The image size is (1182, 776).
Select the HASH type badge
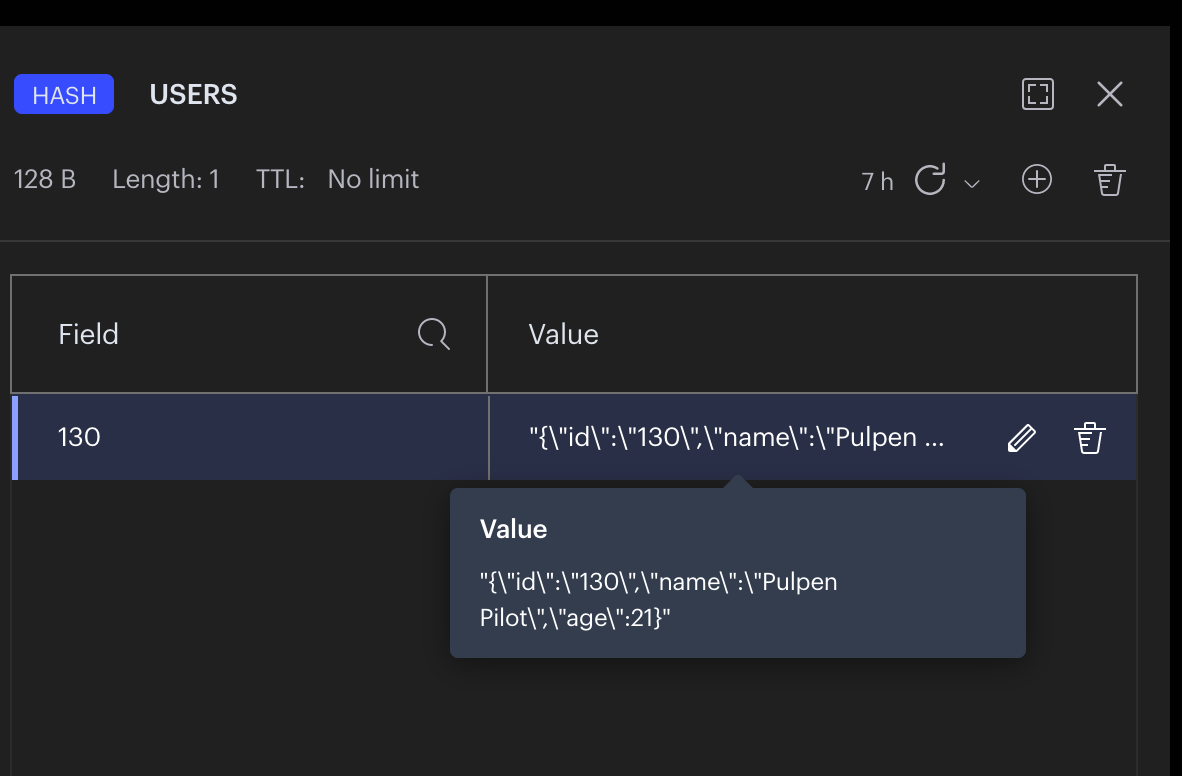point(63,93)
